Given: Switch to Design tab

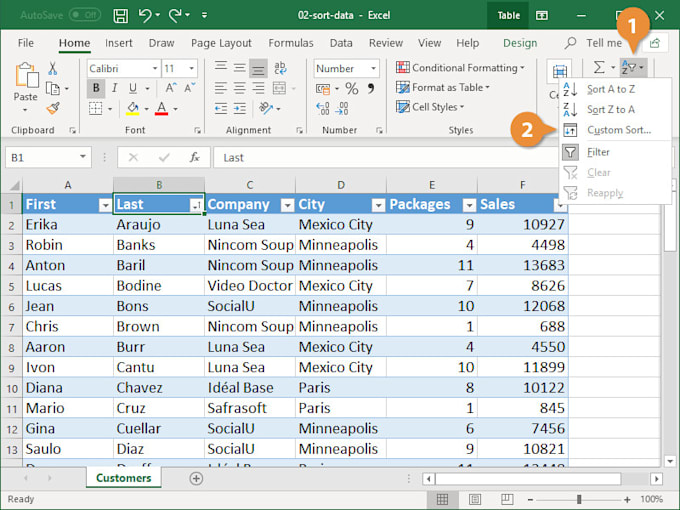Looking at the screenshot, I should (520, 43).
